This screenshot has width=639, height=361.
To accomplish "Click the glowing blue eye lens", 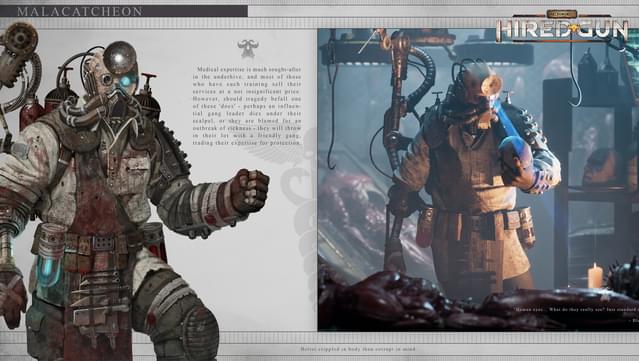I will 126,80.
